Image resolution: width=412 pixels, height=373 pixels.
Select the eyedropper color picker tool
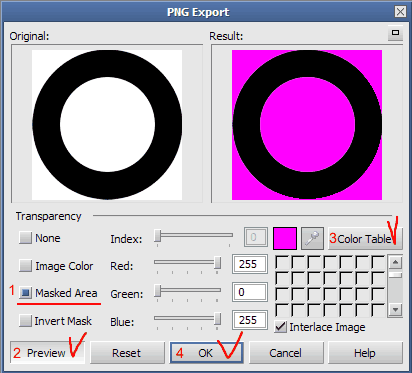(312, 238)
